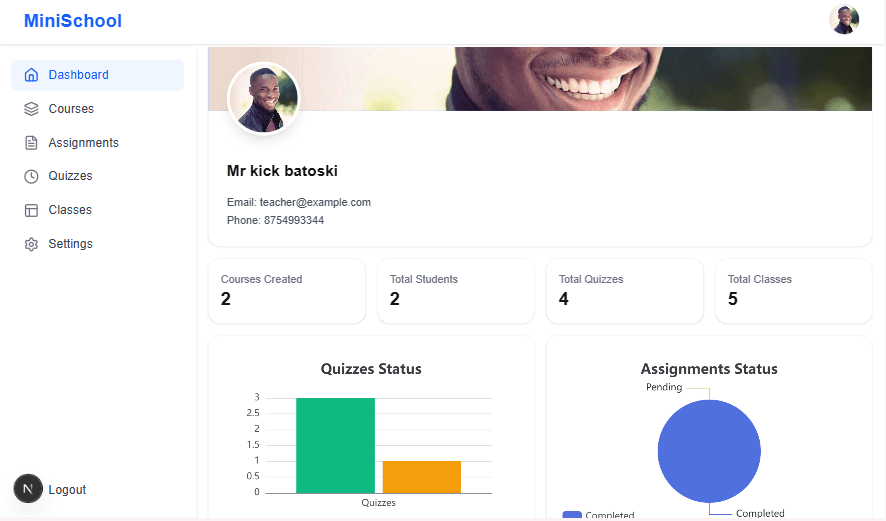Click the MiniSchool logo link
This screenshot has width=886, height=521.
(x=73, y=21)
